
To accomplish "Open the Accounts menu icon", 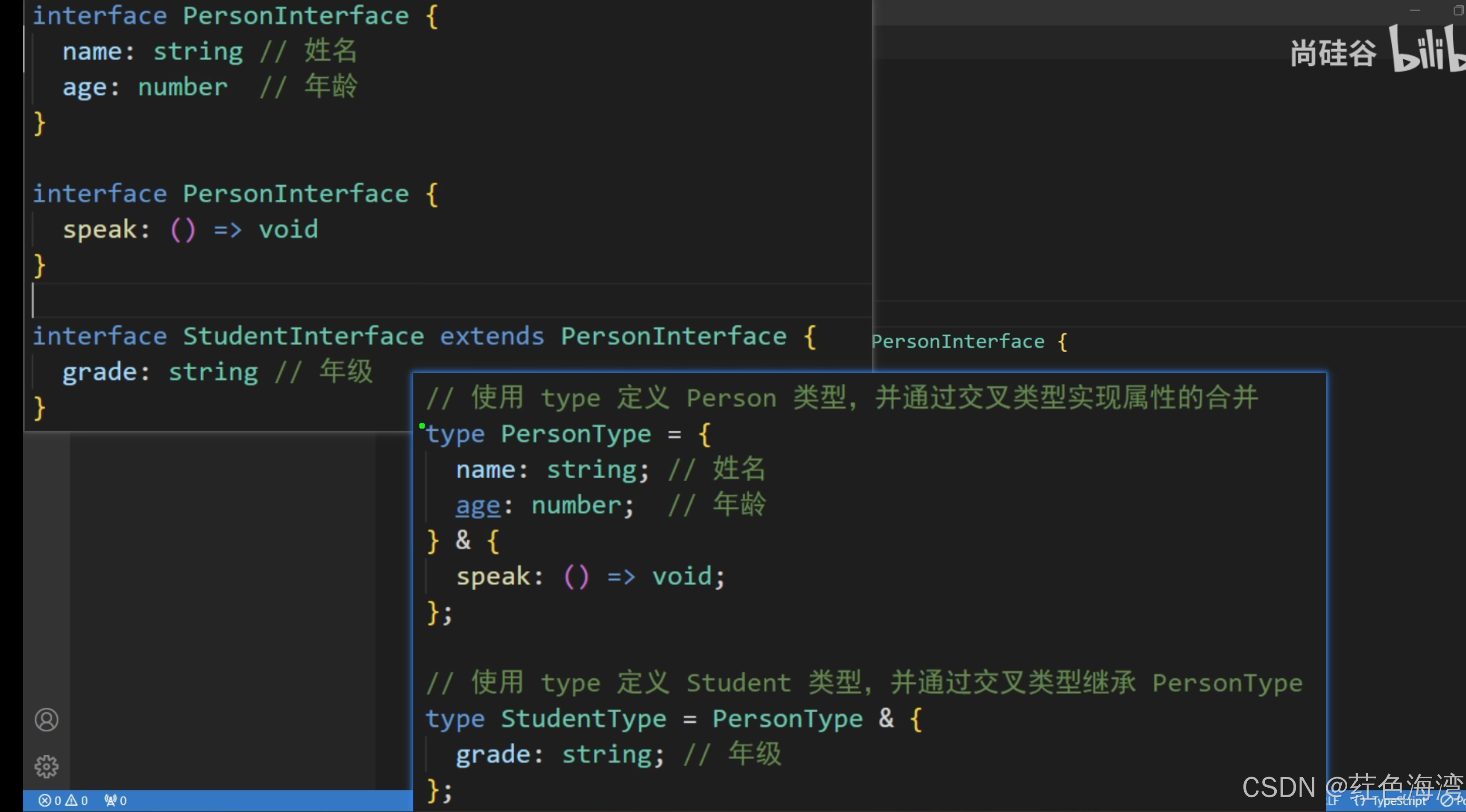I will click(46, 720).
